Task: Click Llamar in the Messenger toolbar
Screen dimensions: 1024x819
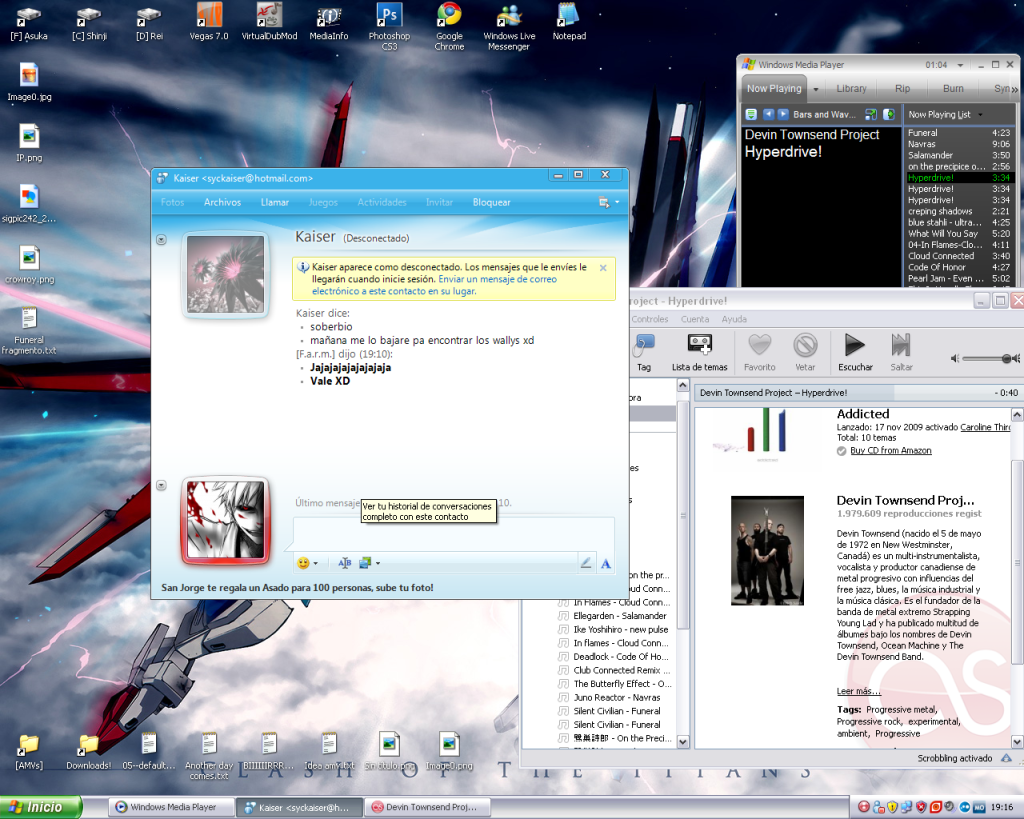Action: coord(275,202)
